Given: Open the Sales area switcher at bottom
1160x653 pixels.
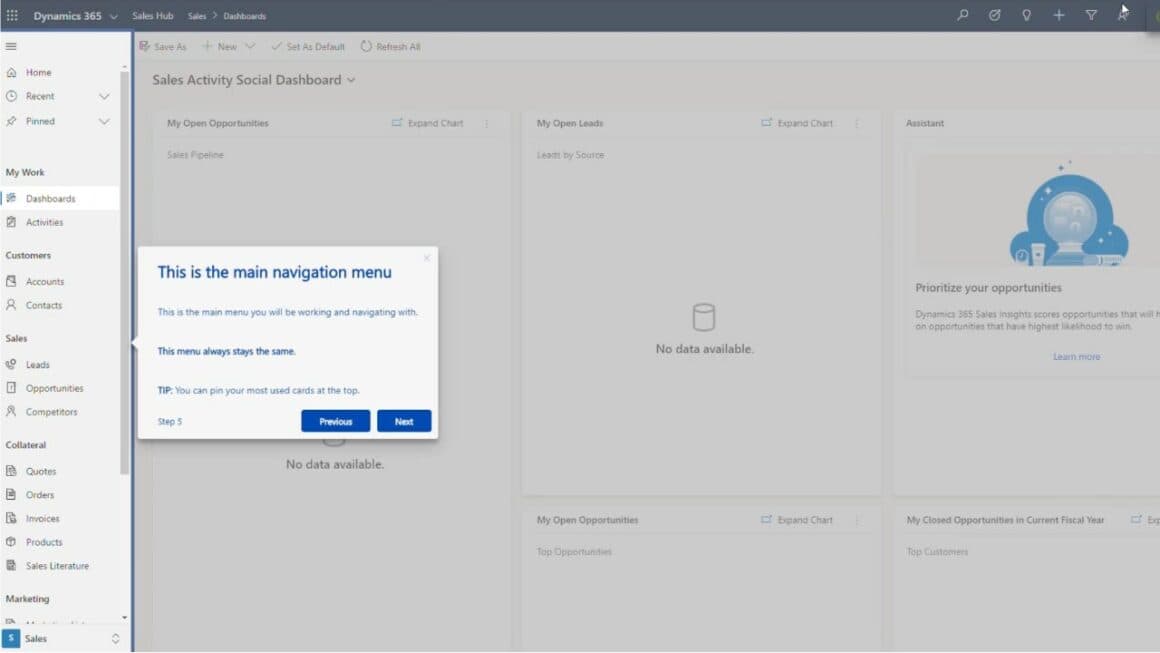Looking at the screenshot, I should (61, 638).
